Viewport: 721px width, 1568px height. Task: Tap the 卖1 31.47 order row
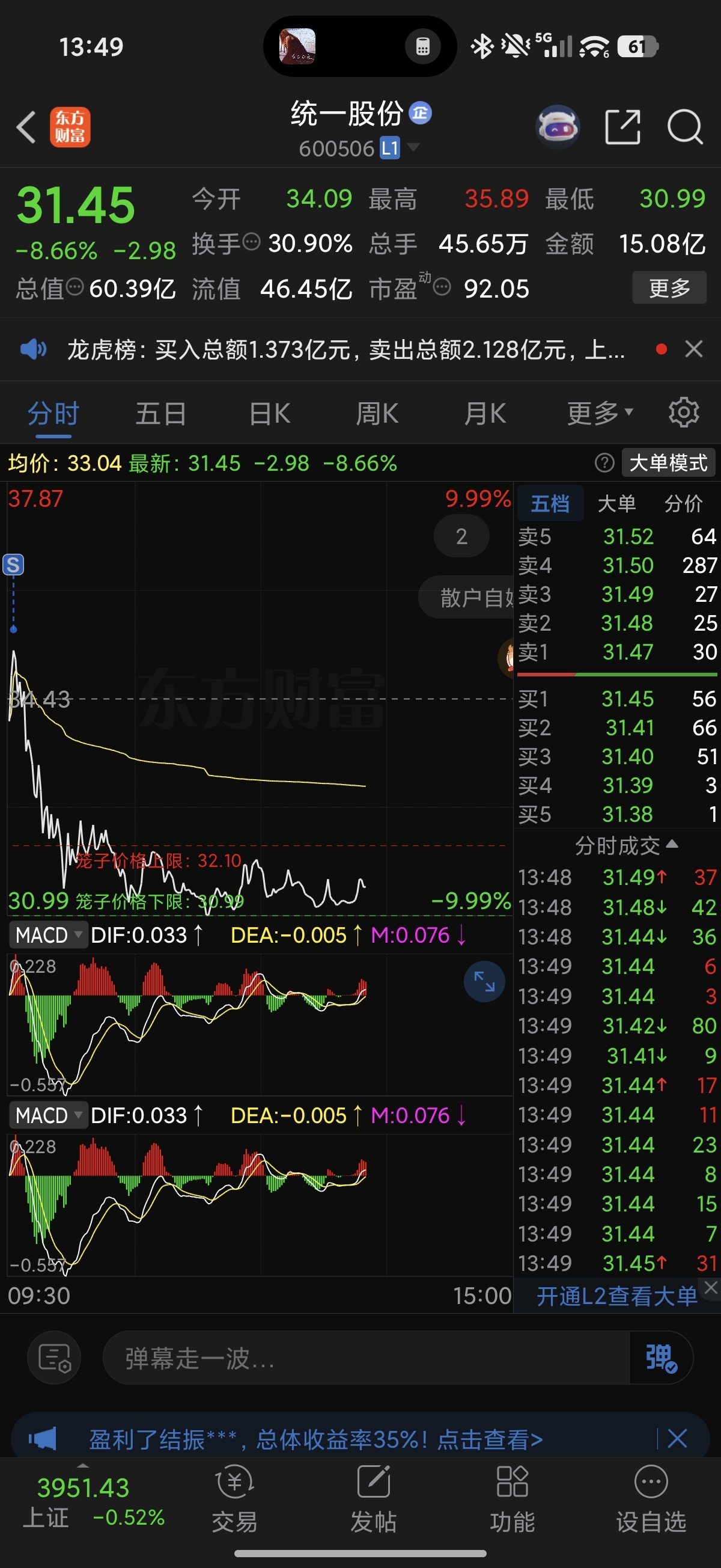click(x=617, y=652)
